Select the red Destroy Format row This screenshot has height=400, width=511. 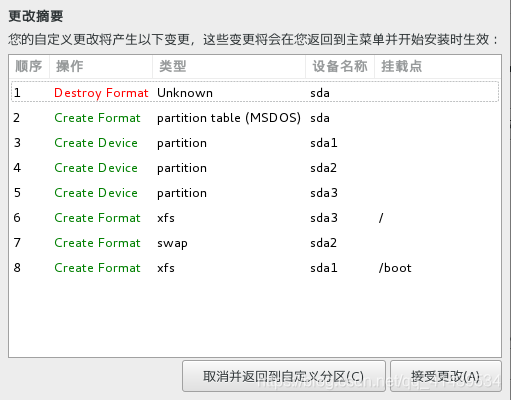point(255,92)
